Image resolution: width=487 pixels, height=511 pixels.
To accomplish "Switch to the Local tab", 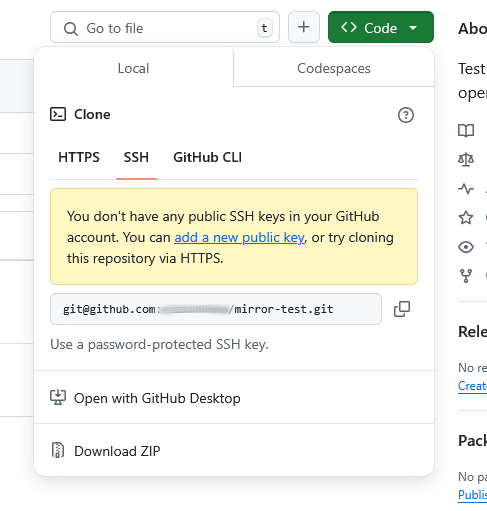I will (133, 68).
